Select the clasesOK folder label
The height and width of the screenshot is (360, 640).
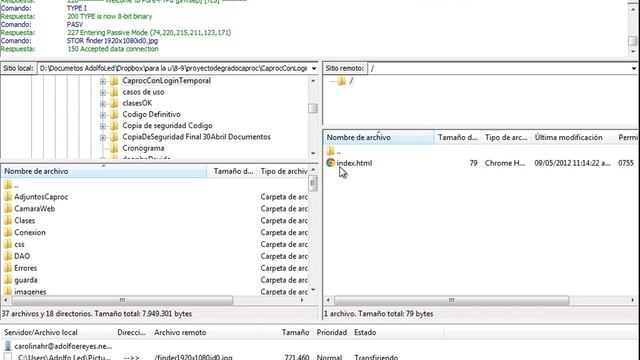(x=137, y=103)
